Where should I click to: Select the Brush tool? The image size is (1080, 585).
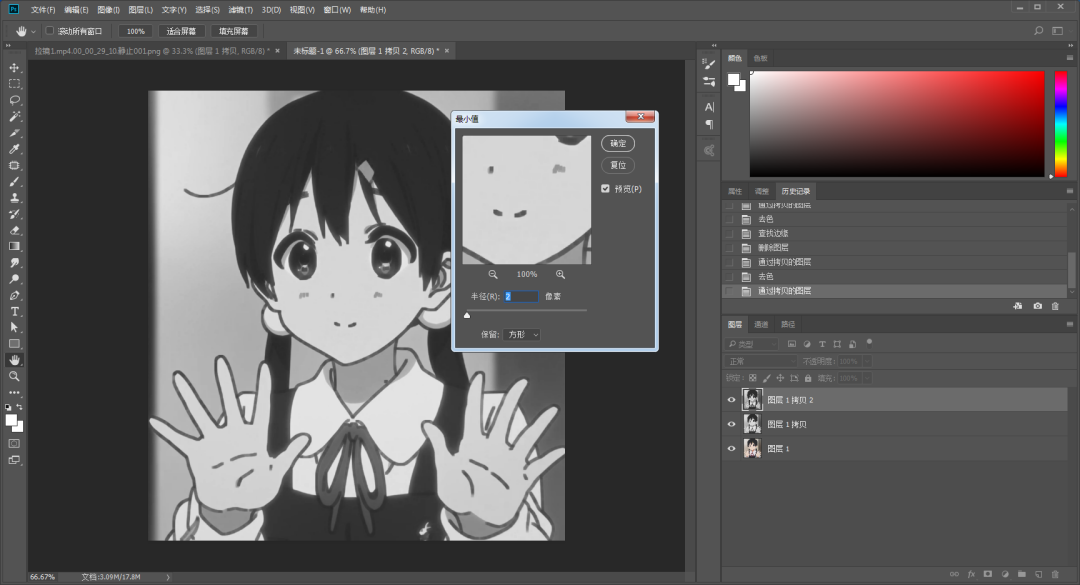click(14, 182)
